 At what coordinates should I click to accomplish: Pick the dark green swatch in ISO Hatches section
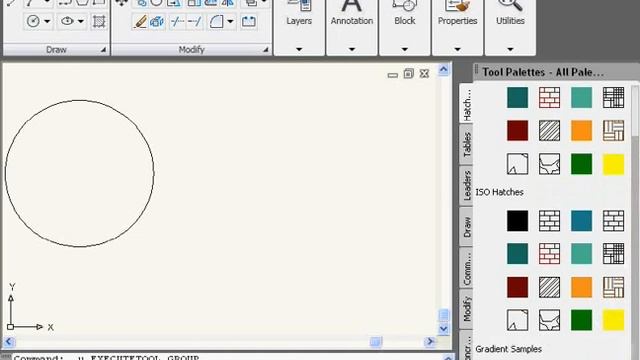pos(581,320)
